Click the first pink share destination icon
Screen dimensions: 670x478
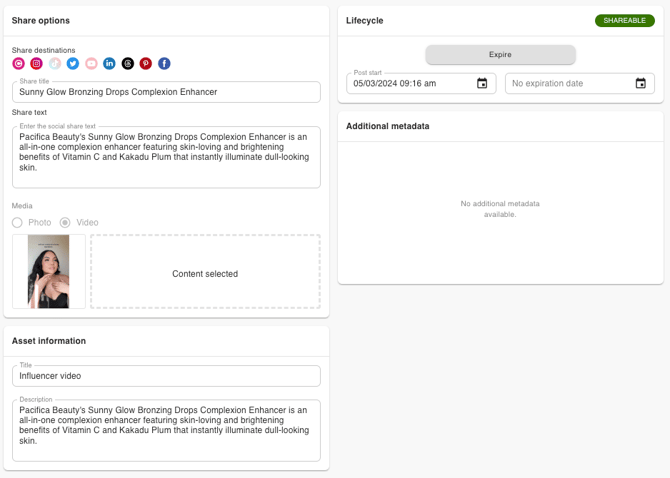pyautogui.click(x=18, y=64)
